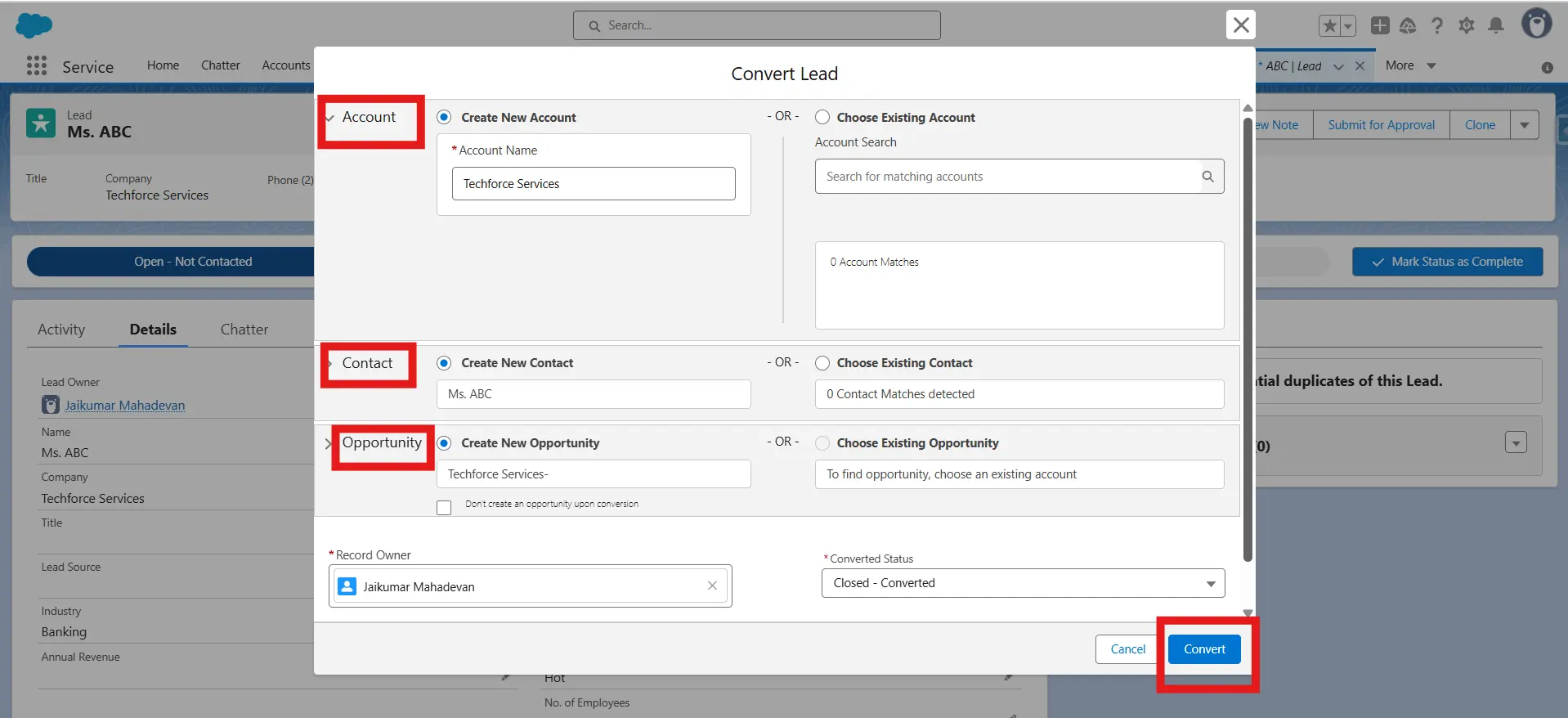Image resolution: width=1568 pixels, height=718 pixels.
Task: Open the Converted Status dropdown
Action: click(x=1023, y=583)
